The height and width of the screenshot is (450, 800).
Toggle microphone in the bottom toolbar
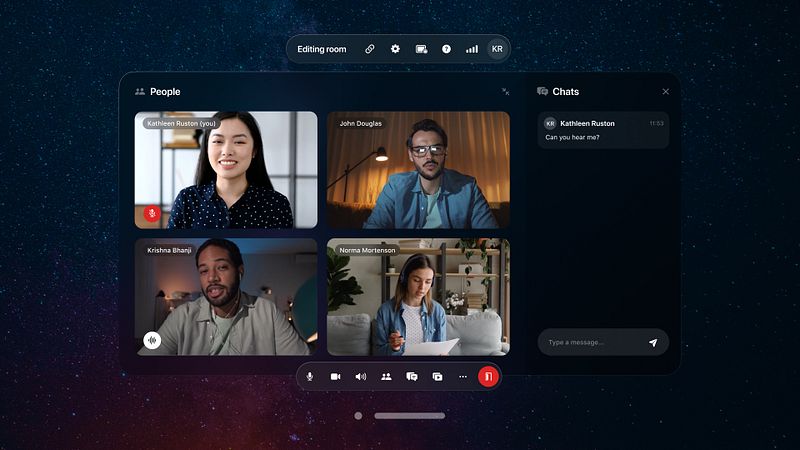(310, 377)
